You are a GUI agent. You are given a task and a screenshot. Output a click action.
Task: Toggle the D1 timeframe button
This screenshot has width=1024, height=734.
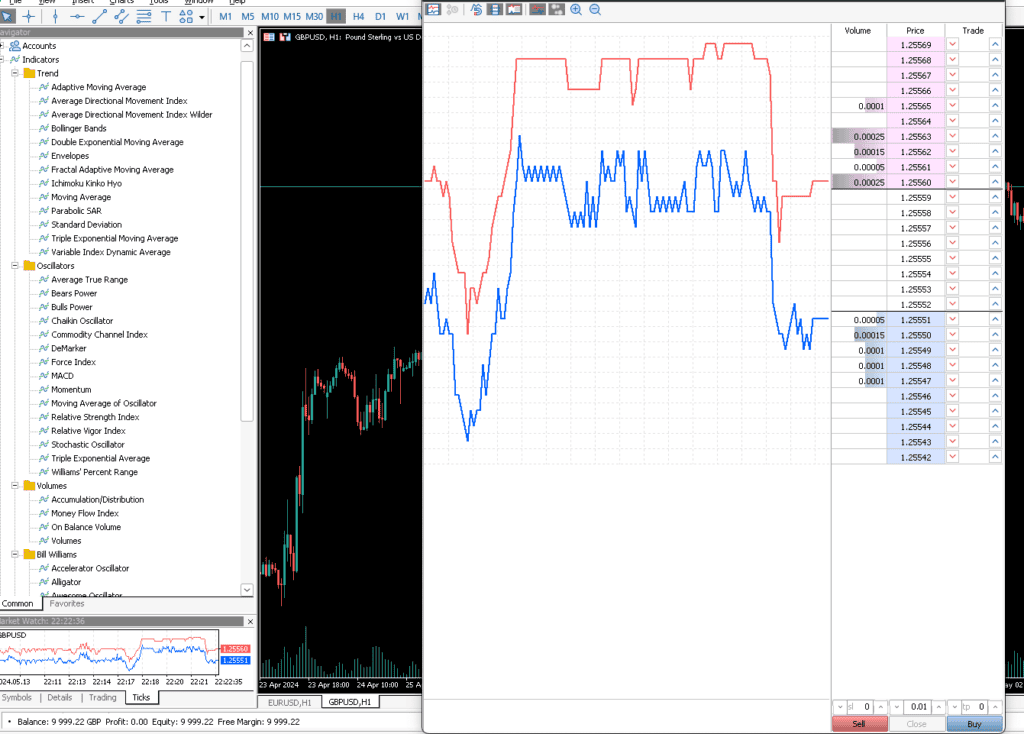[x=380, y=16]
